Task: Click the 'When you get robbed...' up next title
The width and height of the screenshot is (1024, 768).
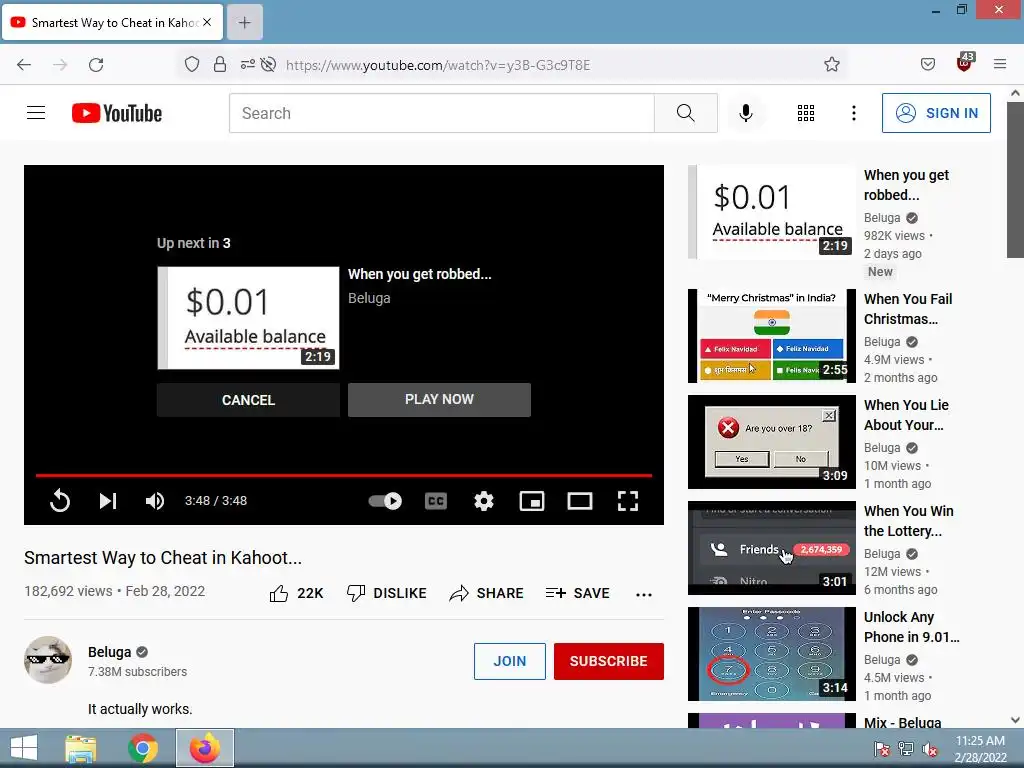Action: (419, 274)
